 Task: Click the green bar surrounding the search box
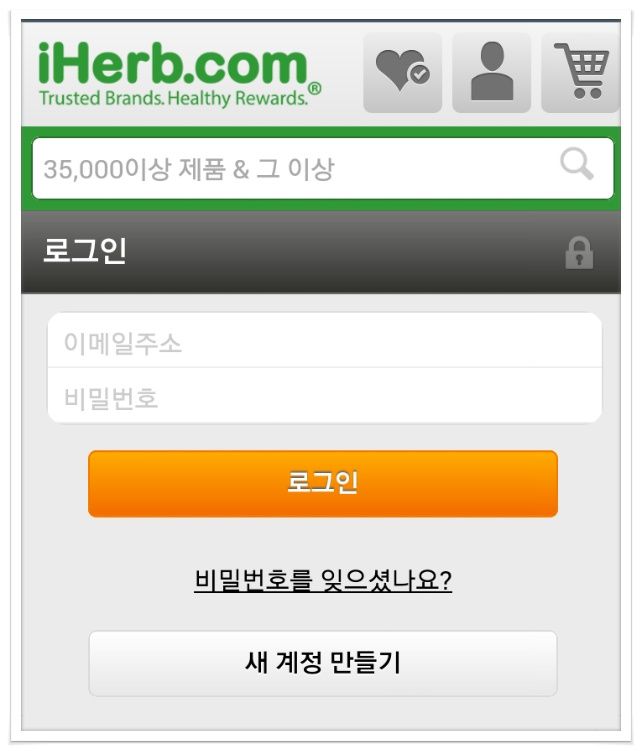pos(321,132)
